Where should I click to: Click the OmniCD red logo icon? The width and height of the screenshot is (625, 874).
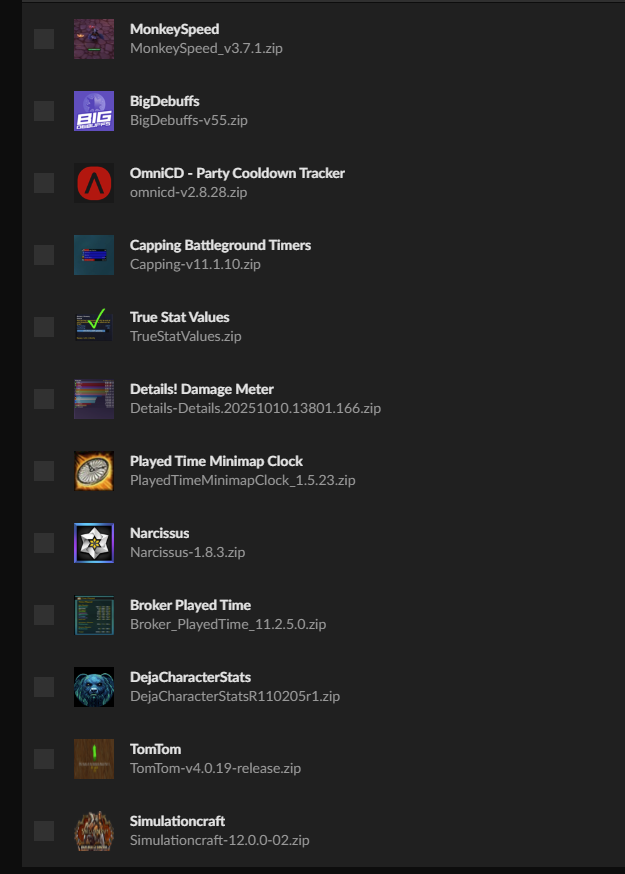pos(94,183)
